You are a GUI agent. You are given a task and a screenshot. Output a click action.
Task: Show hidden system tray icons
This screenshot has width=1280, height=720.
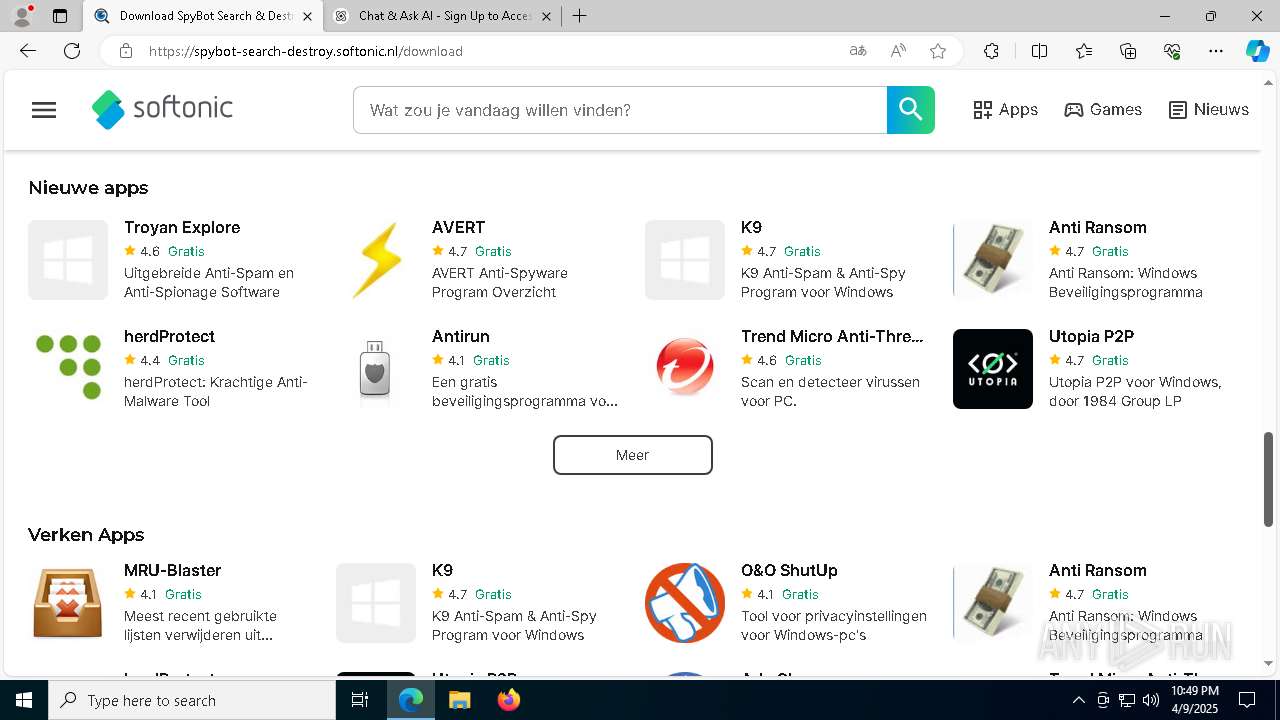click(x=1078, y=700)
